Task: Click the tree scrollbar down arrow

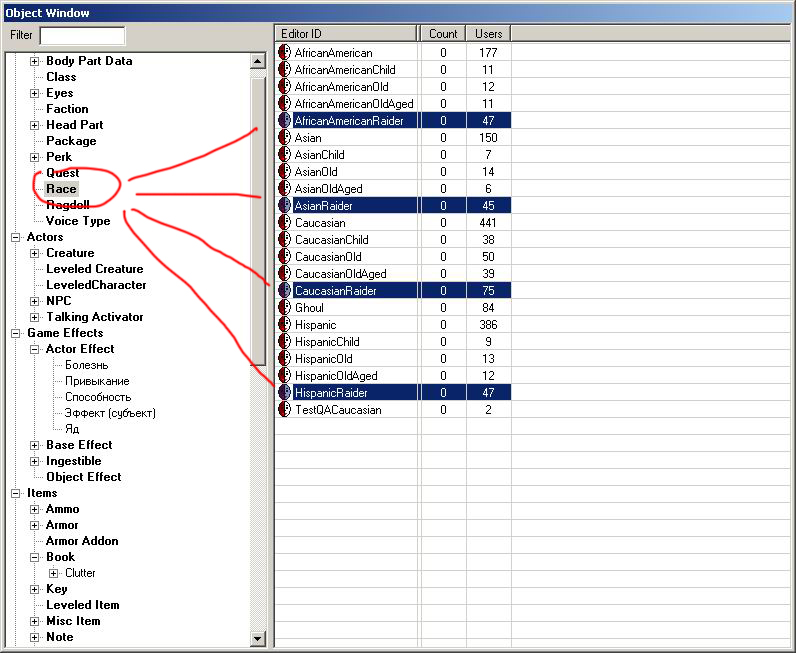Action: [x=257, y=638]
